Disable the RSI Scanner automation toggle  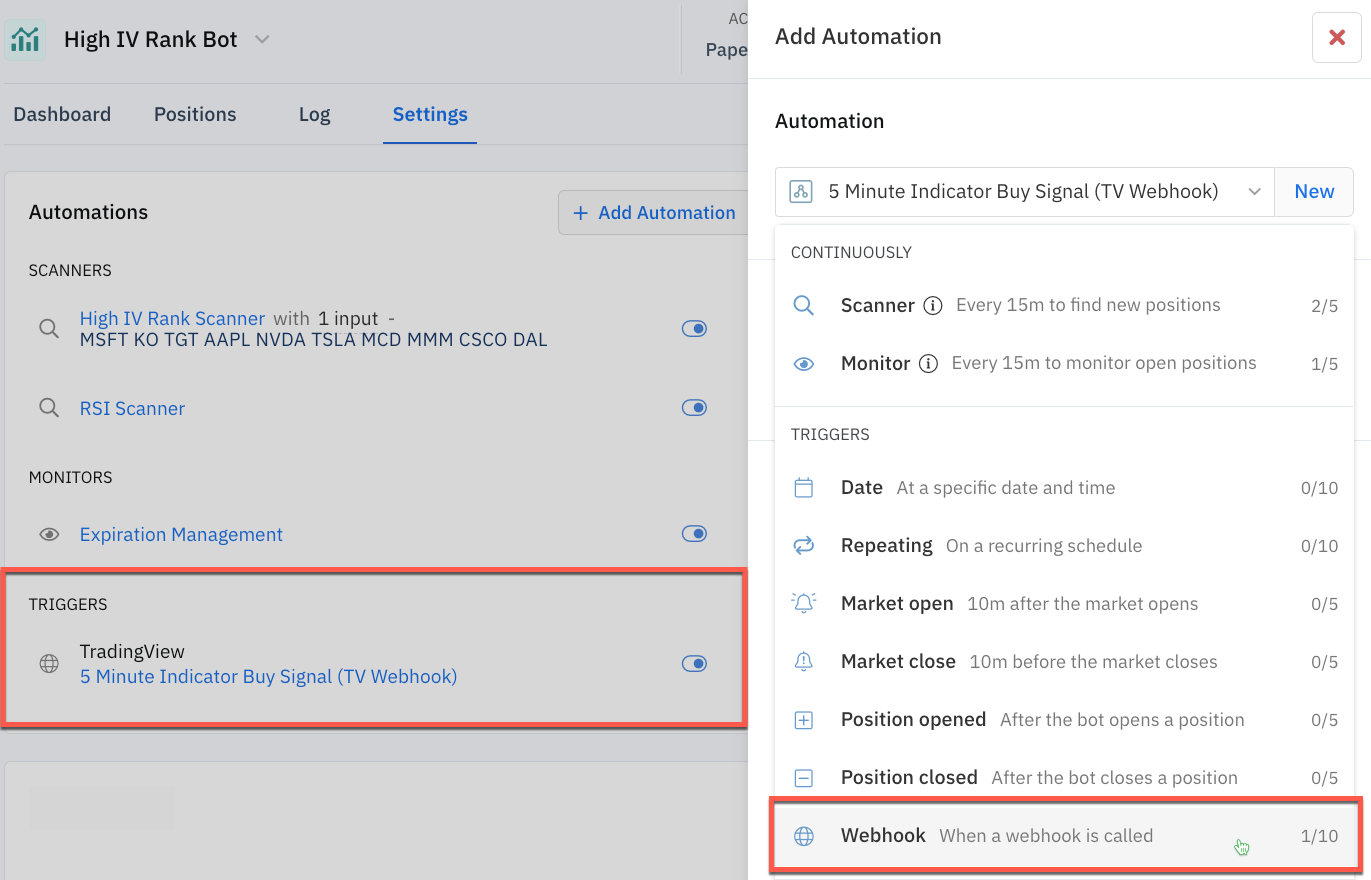pyautogui.click(x=694, y=408)
